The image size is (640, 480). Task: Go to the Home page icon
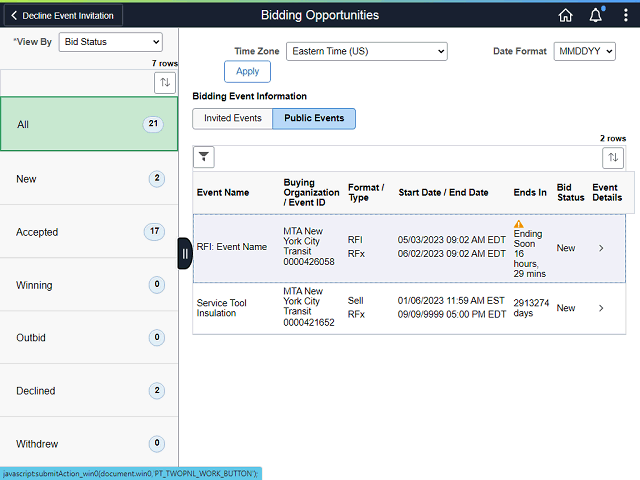click(565, 16)
